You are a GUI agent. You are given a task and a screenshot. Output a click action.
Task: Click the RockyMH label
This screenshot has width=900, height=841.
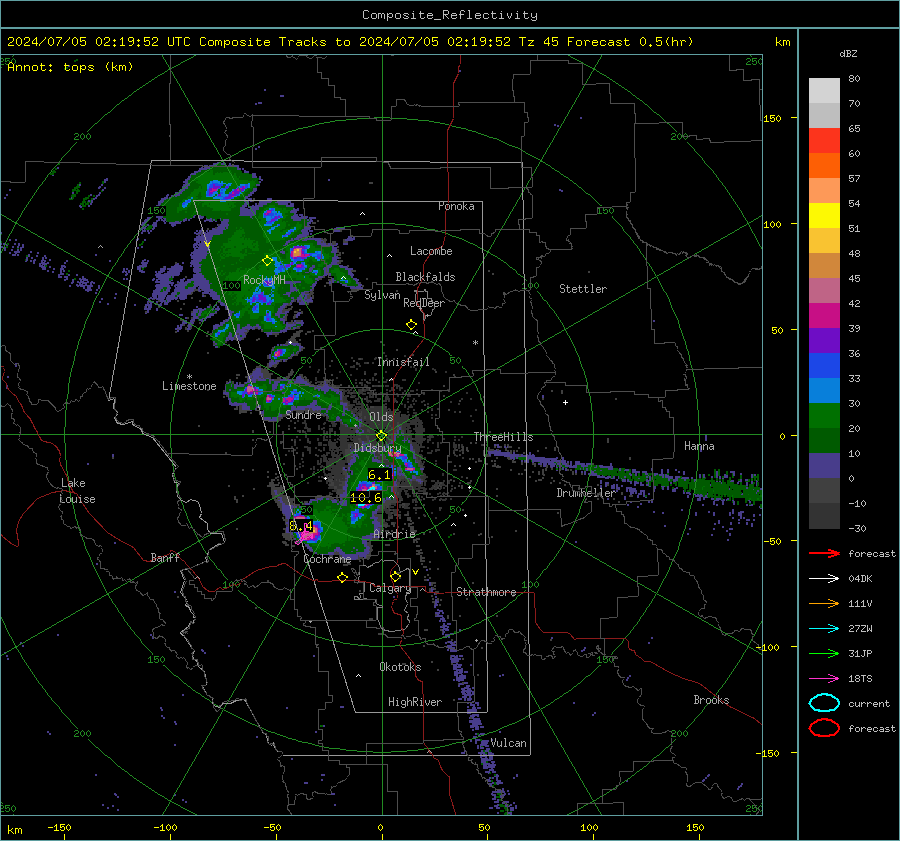point(264,280)
